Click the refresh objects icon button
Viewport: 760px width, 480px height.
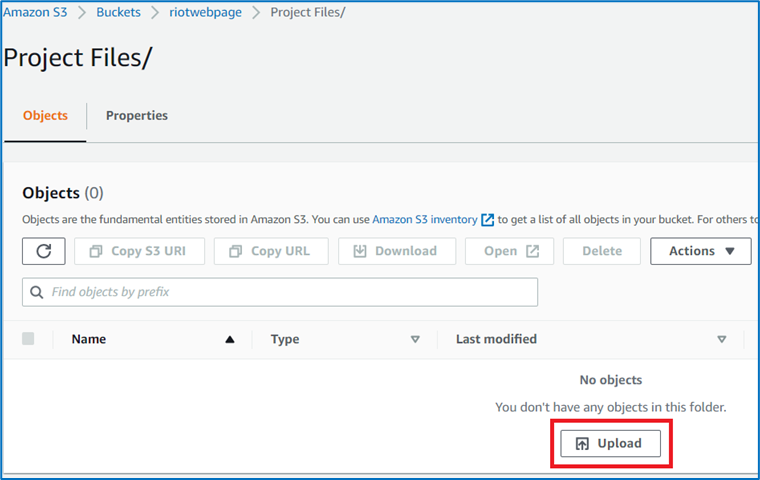pyautogui.click(x=44, y=251)
